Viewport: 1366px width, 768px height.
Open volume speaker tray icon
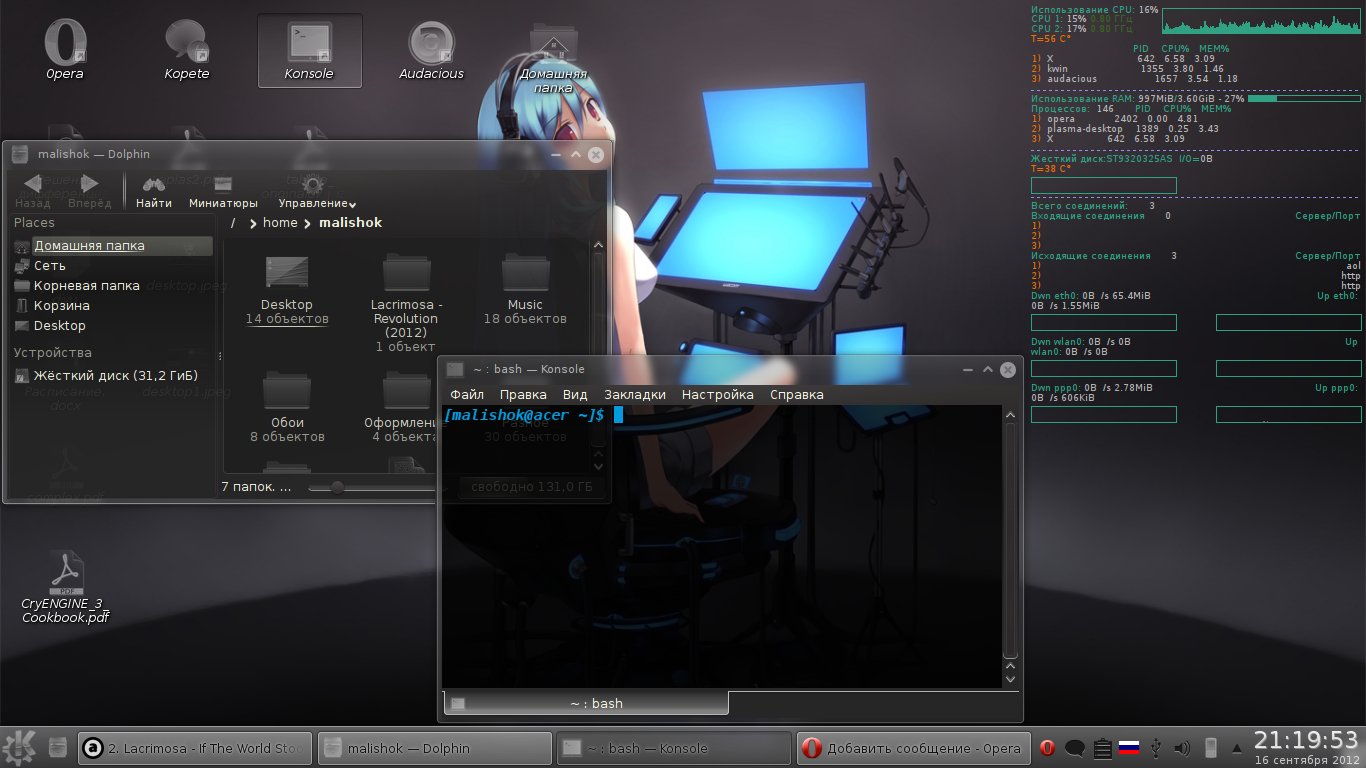click(x=1182, y=747)
